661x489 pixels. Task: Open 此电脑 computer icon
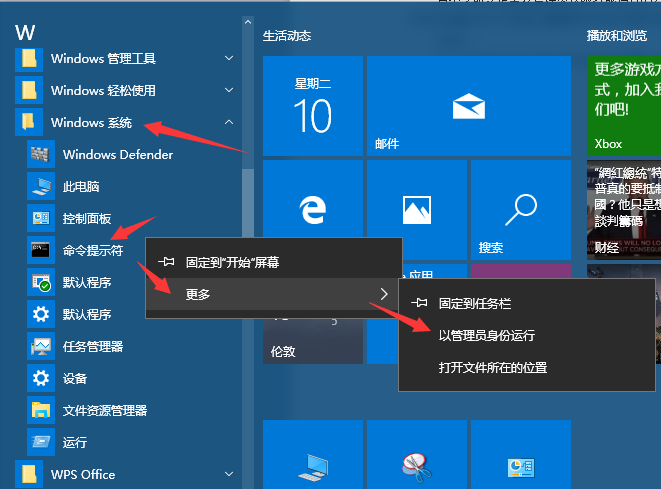tap(41, 186)
